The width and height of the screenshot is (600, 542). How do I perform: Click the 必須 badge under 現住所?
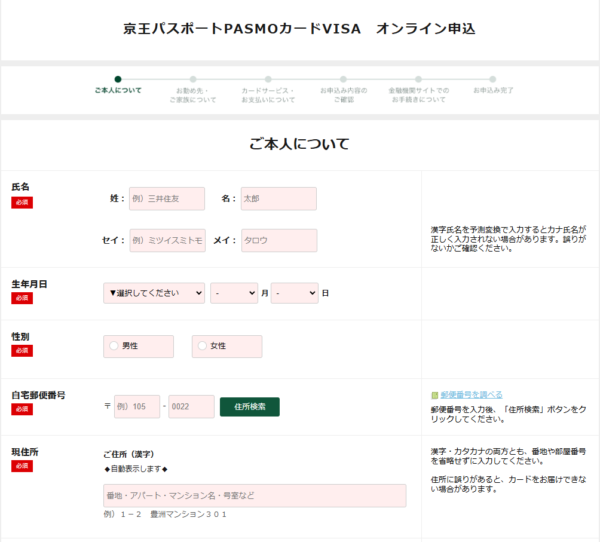point(22,466)
